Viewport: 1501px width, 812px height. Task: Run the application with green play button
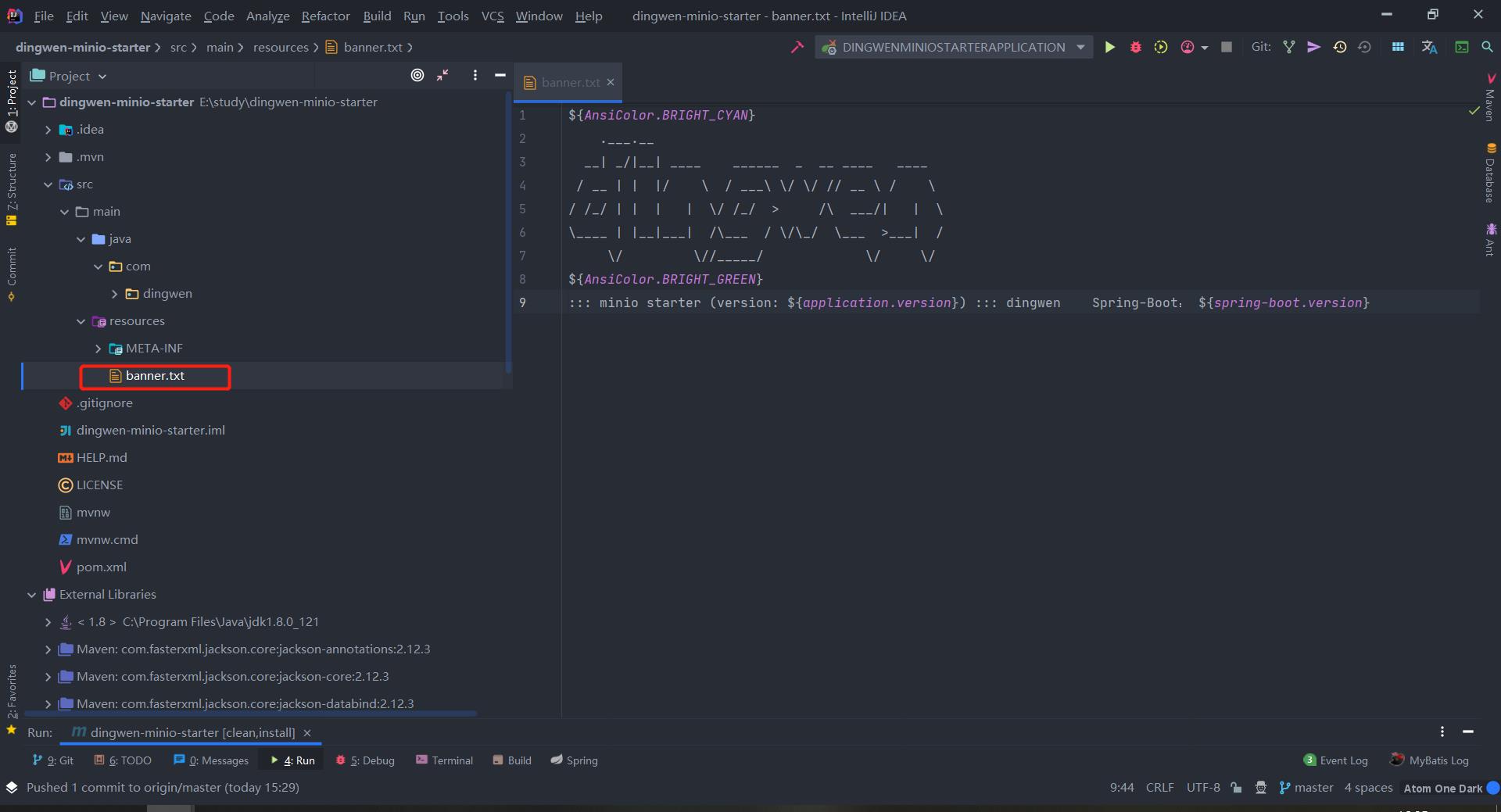(1109, 47)
